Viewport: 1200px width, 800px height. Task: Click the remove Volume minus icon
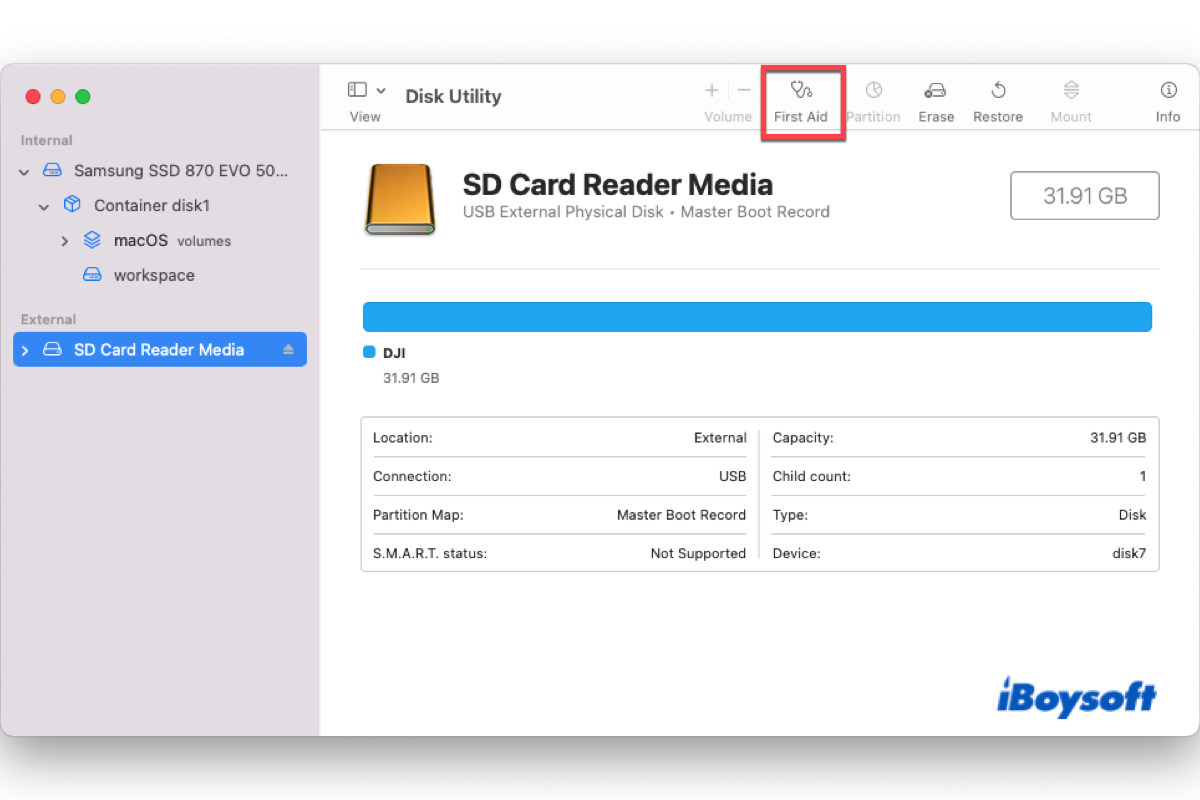point(744,90)
